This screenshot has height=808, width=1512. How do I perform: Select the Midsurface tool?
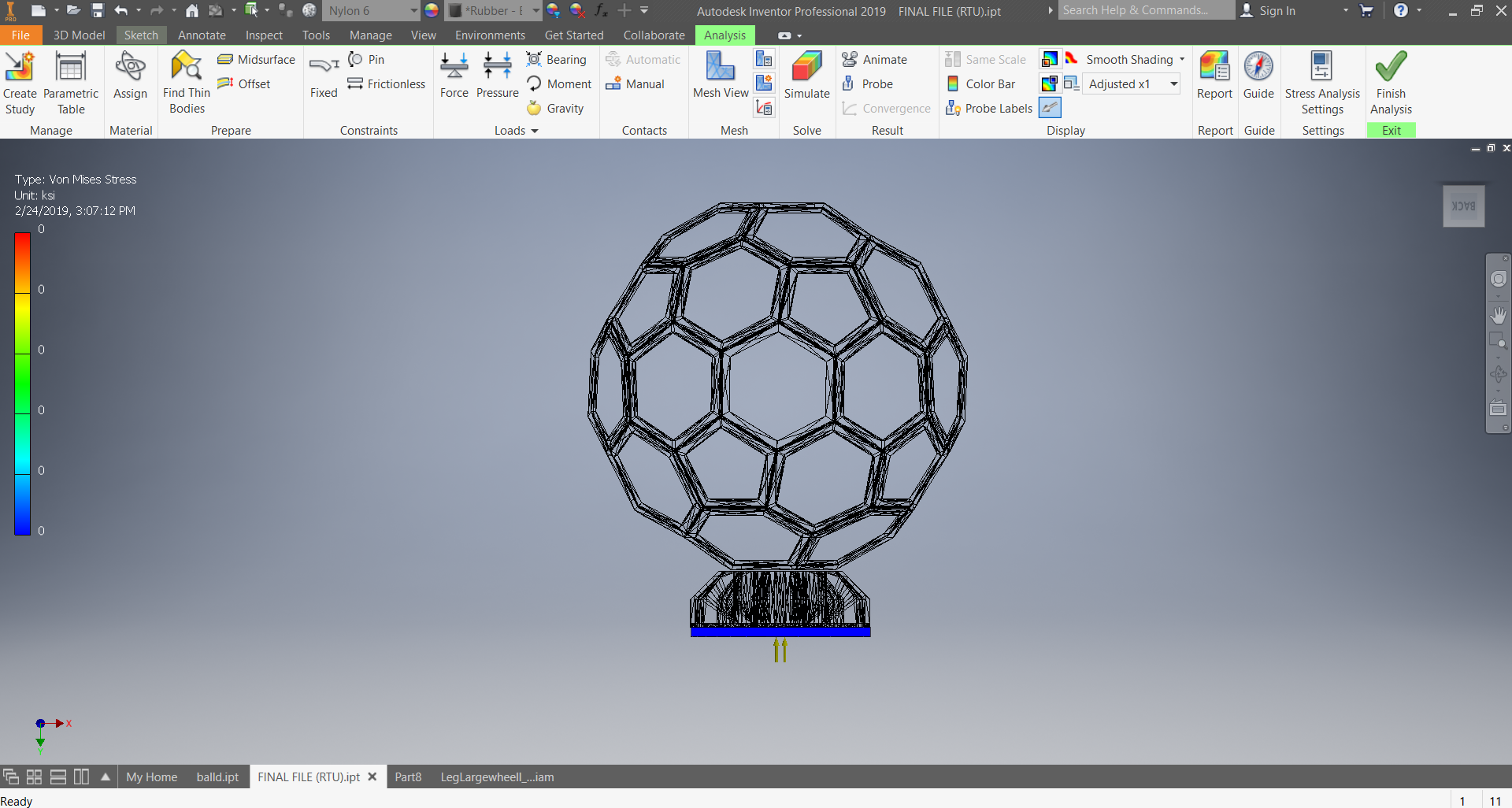pos(257,59)
